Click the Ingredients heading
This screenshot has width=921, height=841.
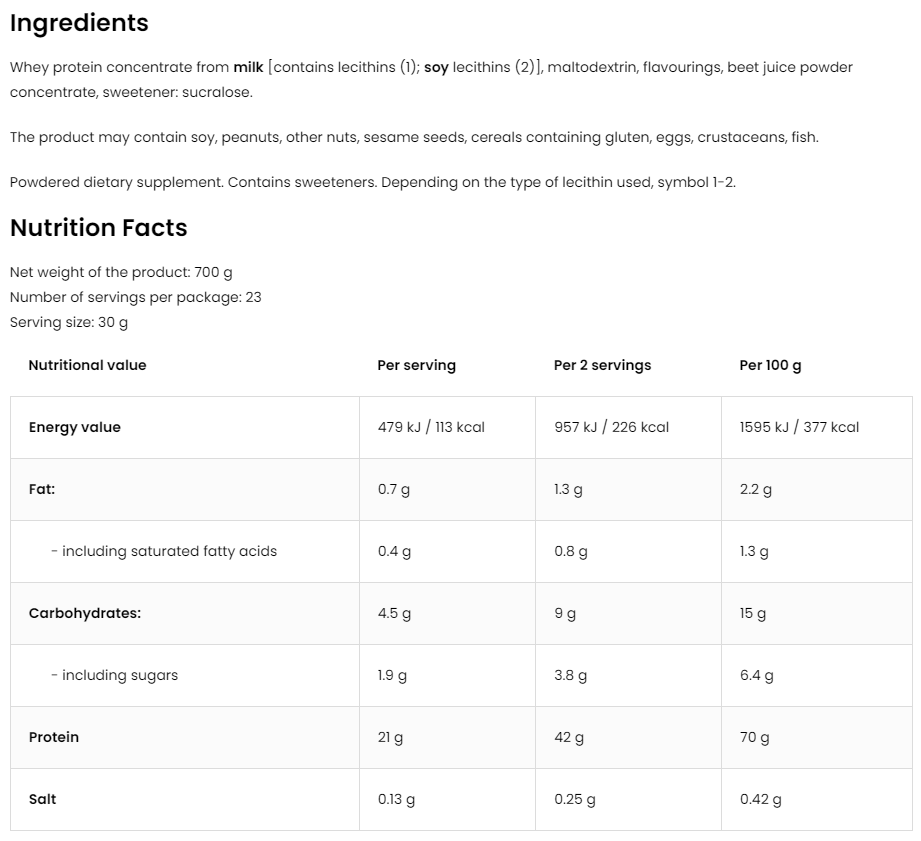pos(79,23)
